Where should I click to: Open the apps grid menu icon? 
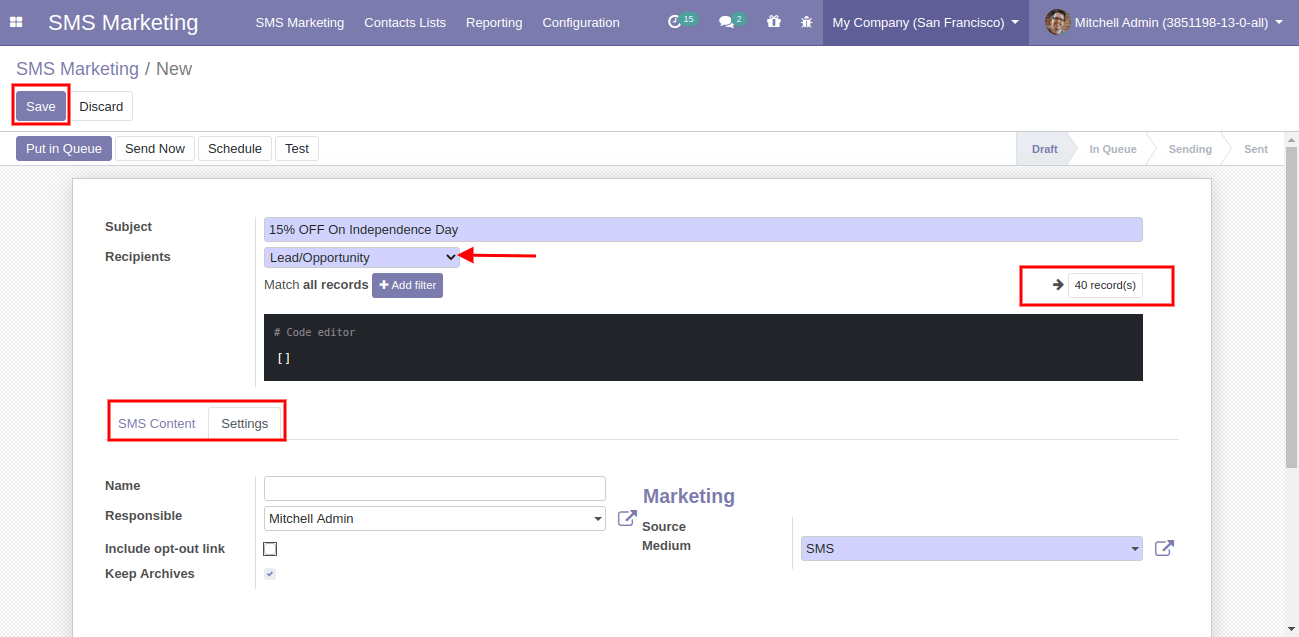pyautogui.click(x=16, y=22)
